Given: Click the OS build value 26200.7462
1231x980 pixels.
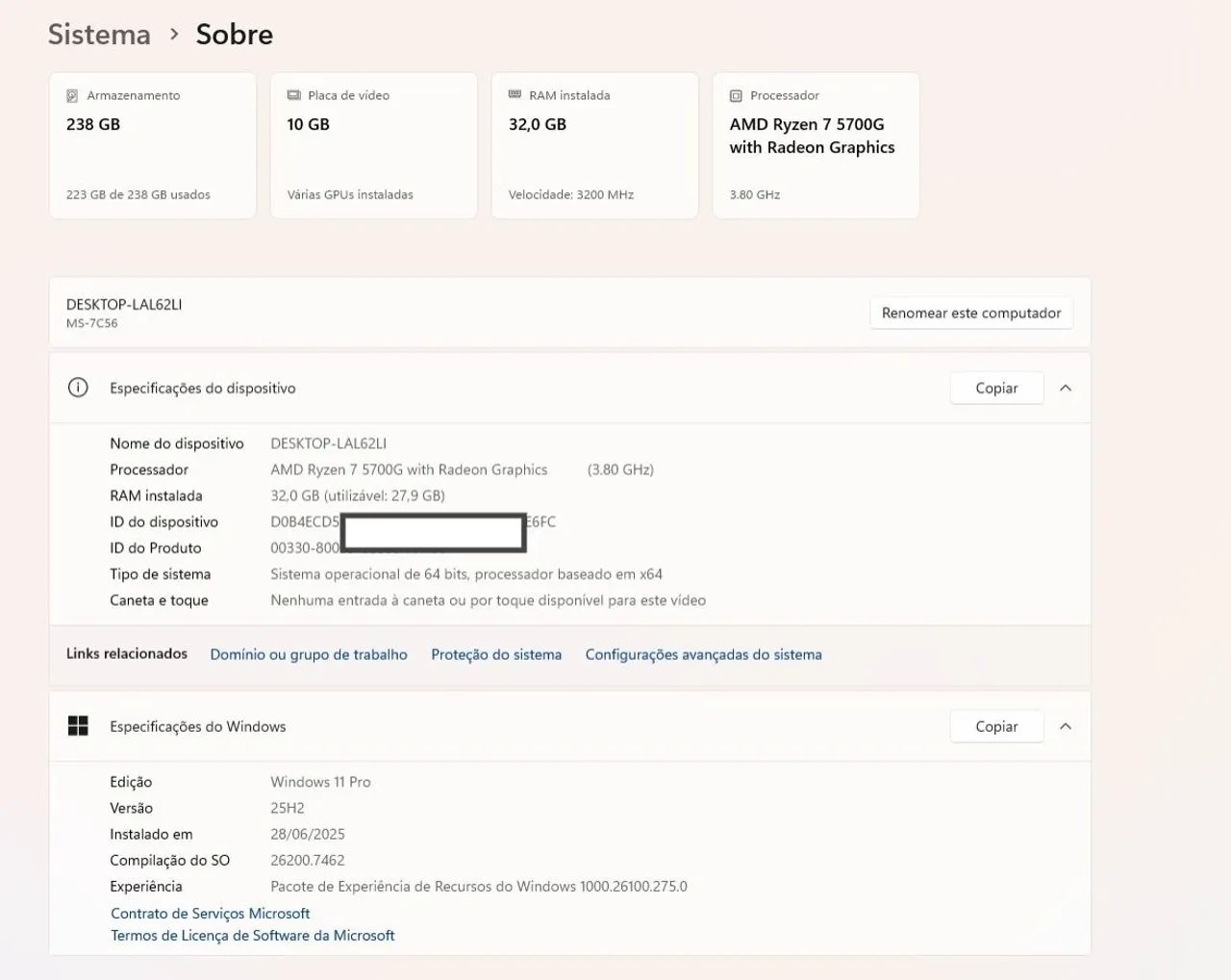Looking at the screenshot, I should point(308,860).
